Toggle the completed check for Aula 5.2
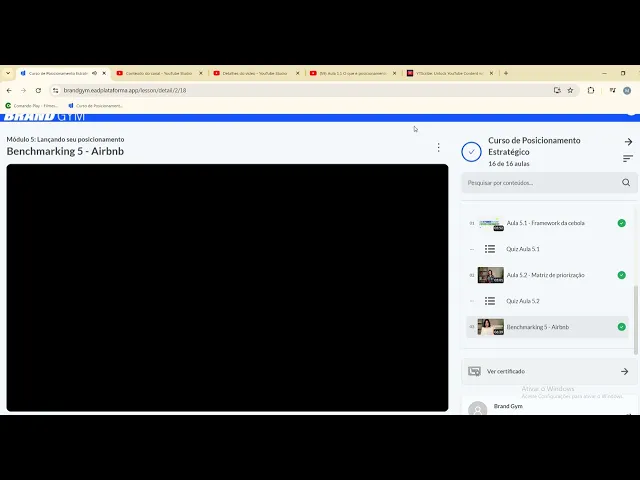The height and width of the screenshot is (480, 640). (621, 275)
